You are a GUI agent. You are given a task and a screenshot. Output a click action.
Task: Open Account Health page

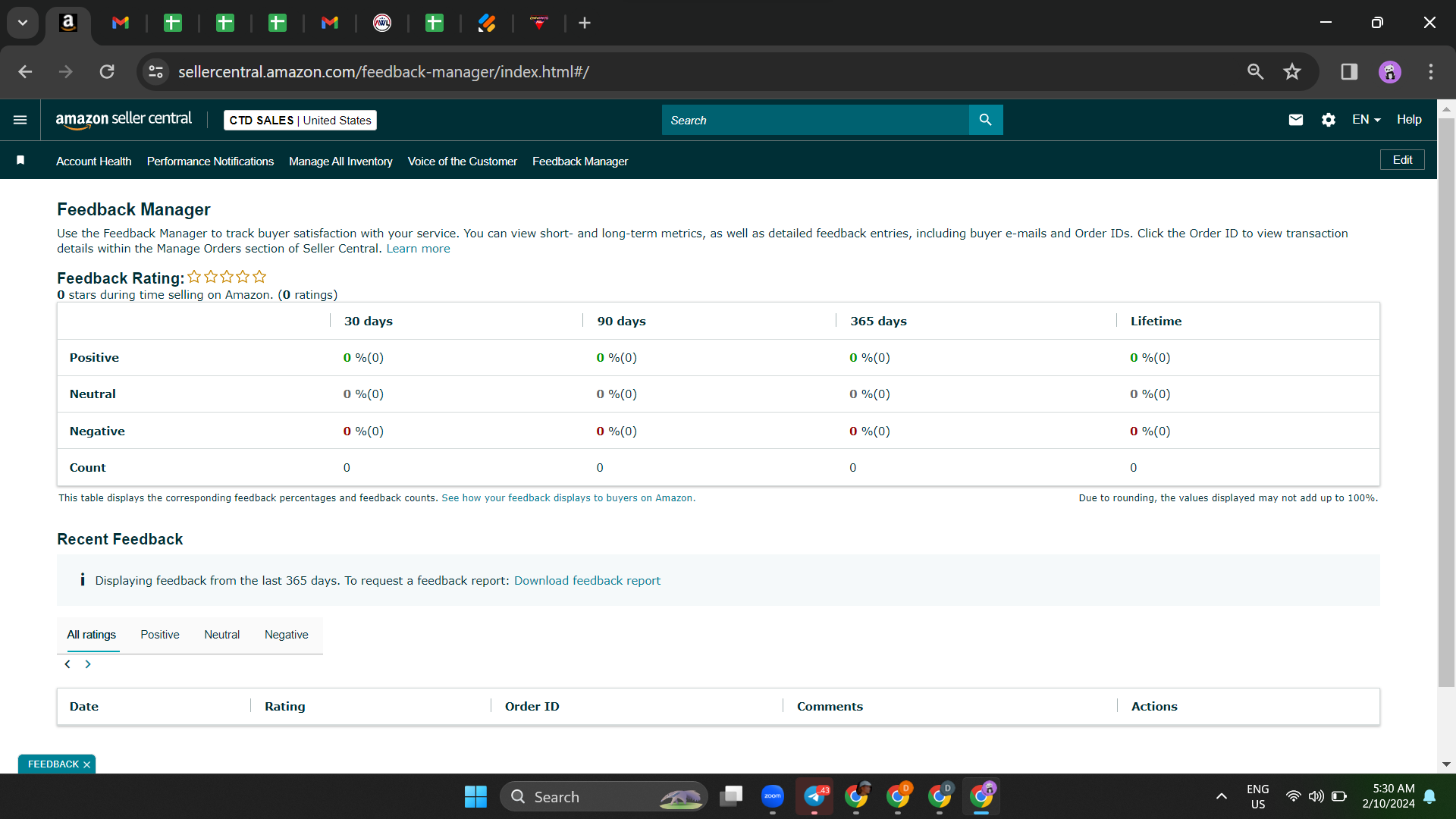click(x=94, y=162)
